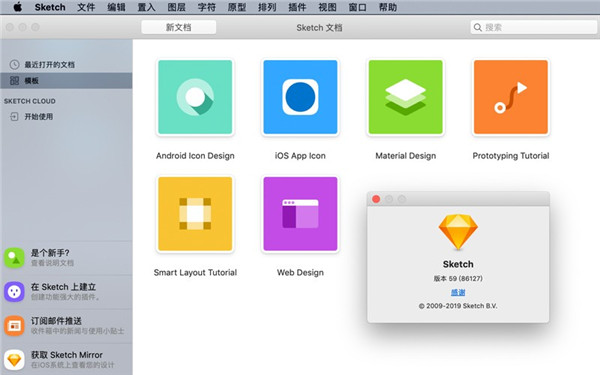This screenshot has height=375, width=600.
Task: Click the Android Icon Design label
Action: click(195, 156)
